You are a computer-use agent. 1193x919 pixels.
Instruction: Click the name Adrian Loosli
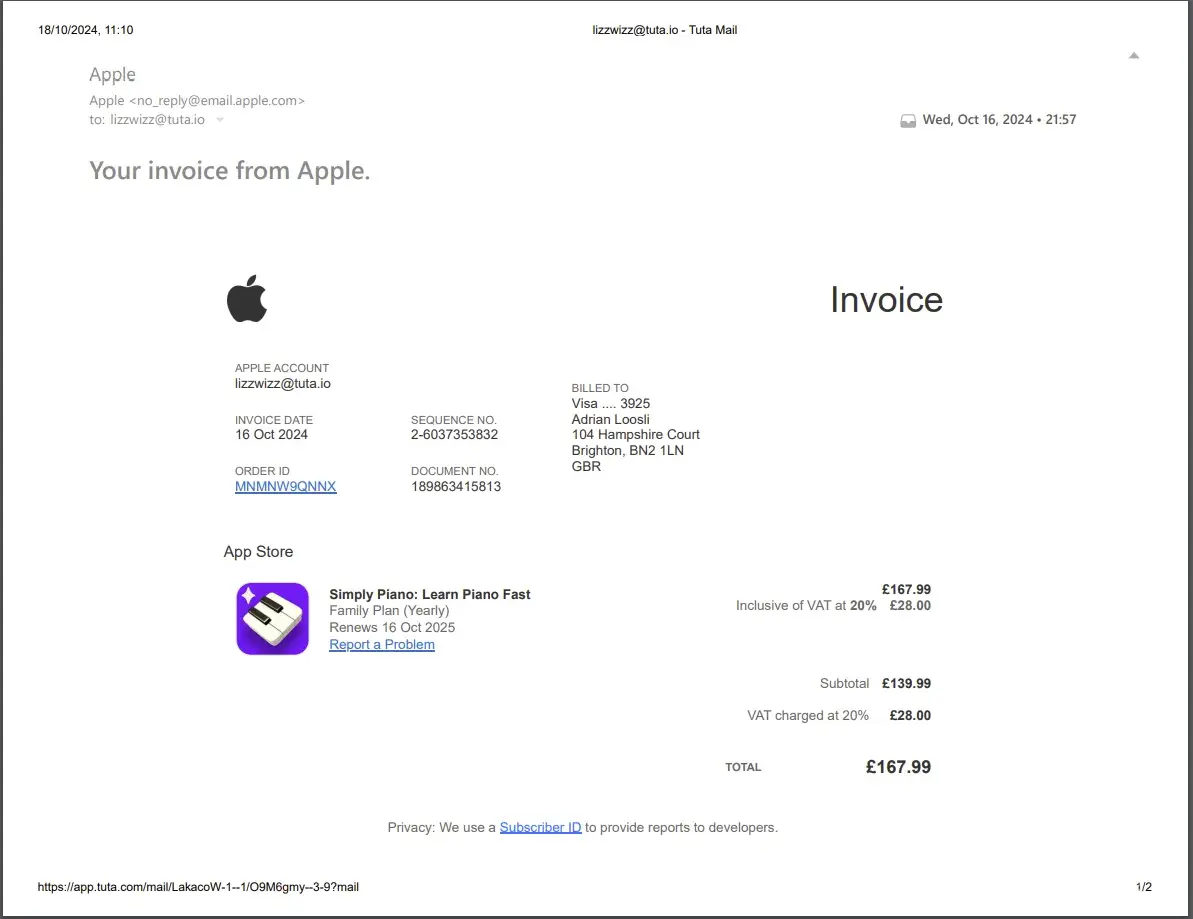click(611, 419)
